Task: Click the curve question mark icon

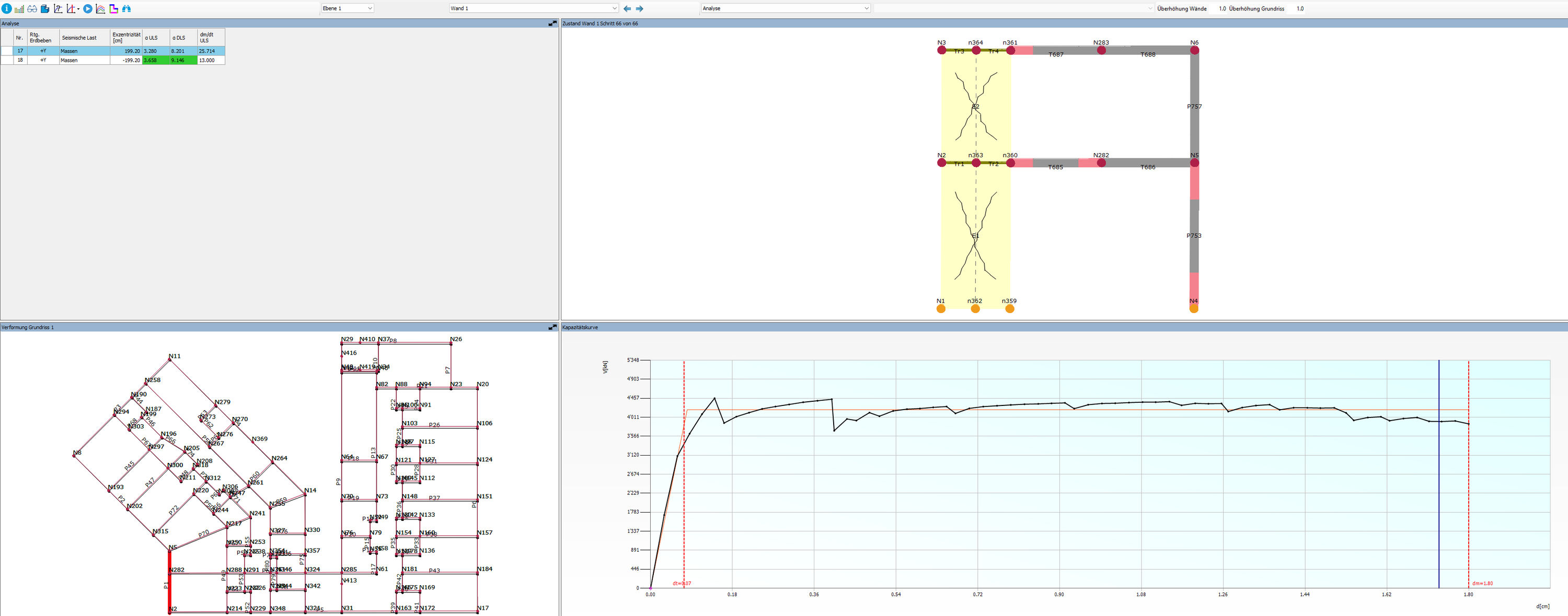Action: tap(58, 8)
